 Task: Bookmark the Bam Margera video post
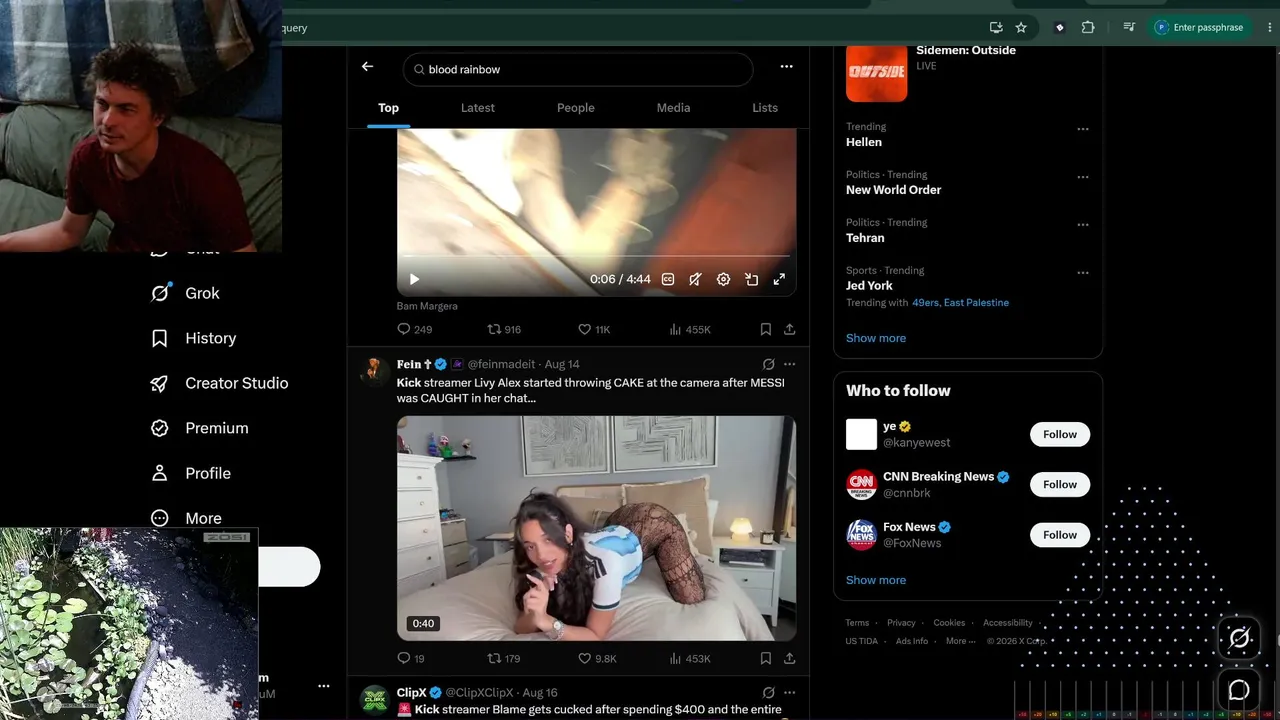(765, 329)
